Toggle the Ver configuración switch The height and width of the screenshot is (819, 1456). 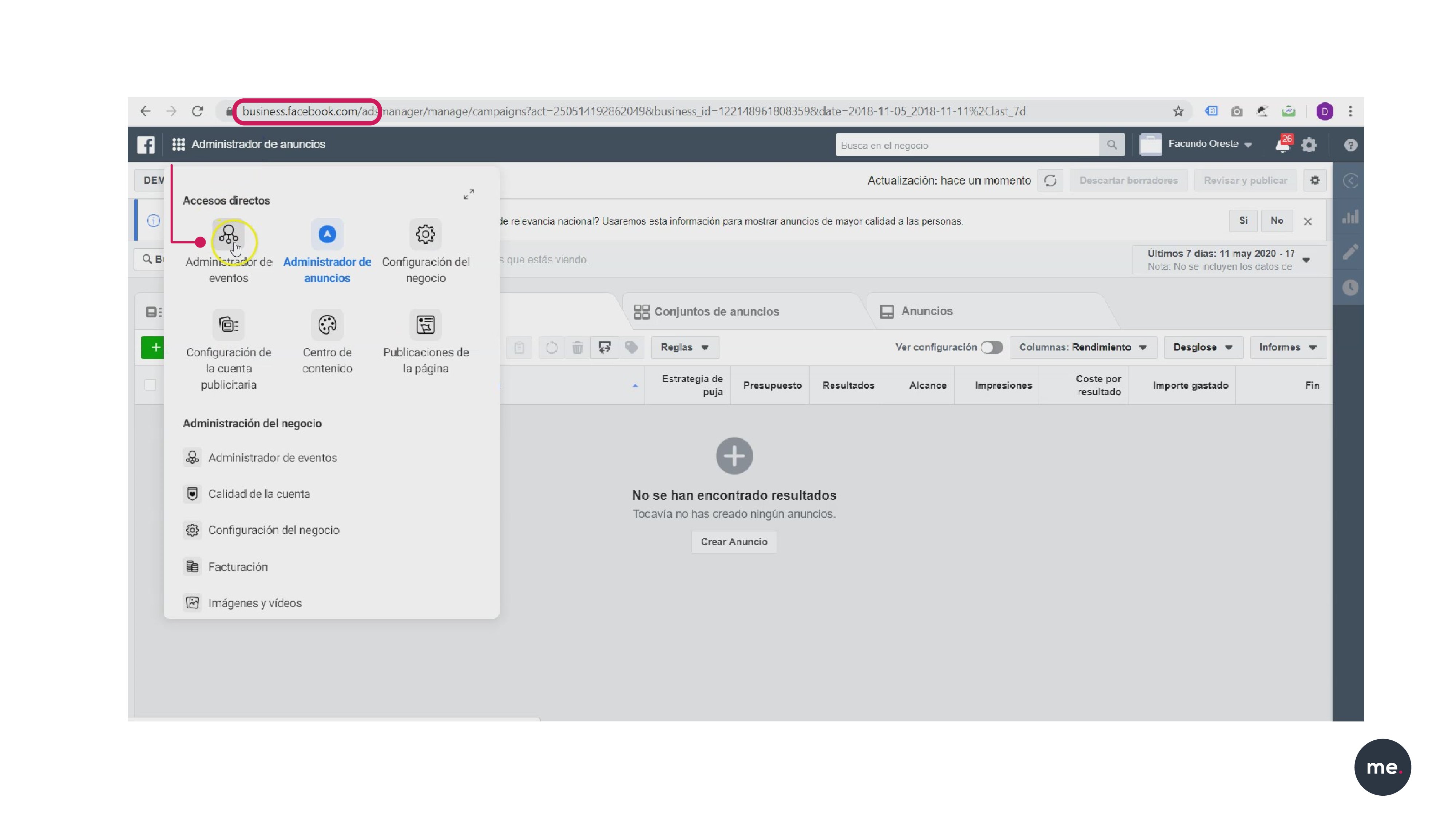[x=991, y=347]
